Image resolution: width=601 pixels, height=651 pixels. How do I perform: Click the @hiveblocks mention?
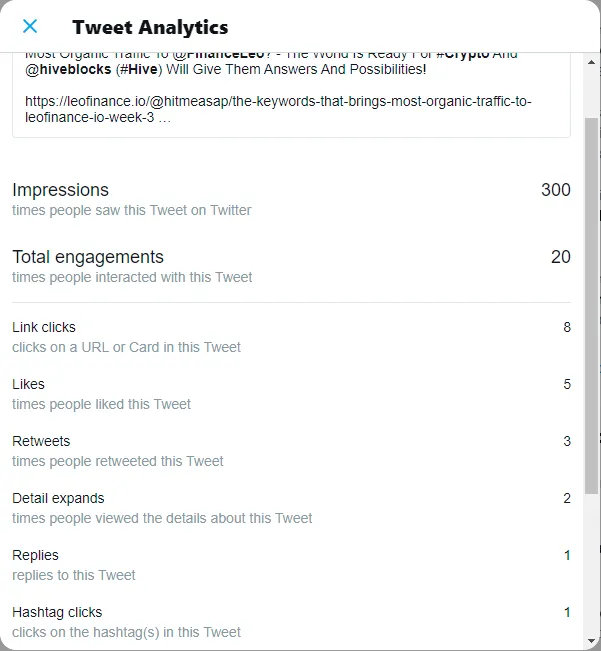68,69
